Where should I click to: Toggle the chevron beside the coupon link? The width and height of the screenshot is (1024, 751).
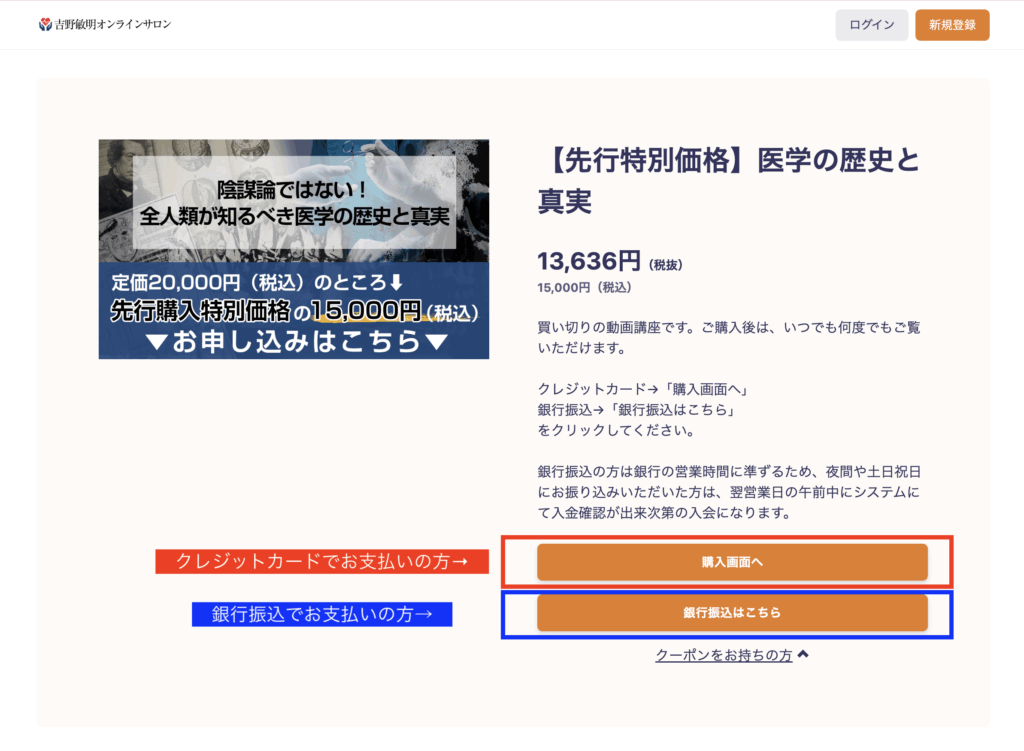(803, 655)
